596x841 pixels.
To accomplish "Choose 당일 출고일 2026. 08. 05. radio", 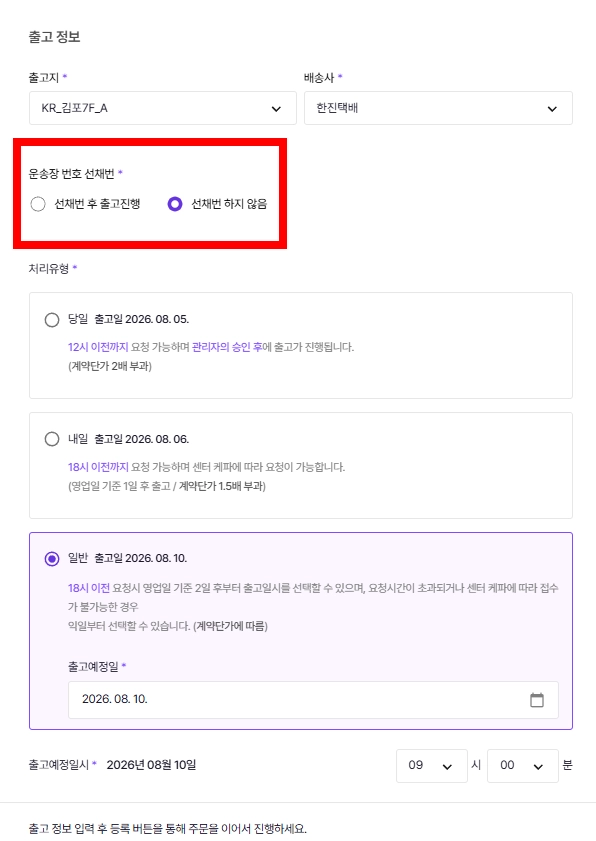I will 52,320.
